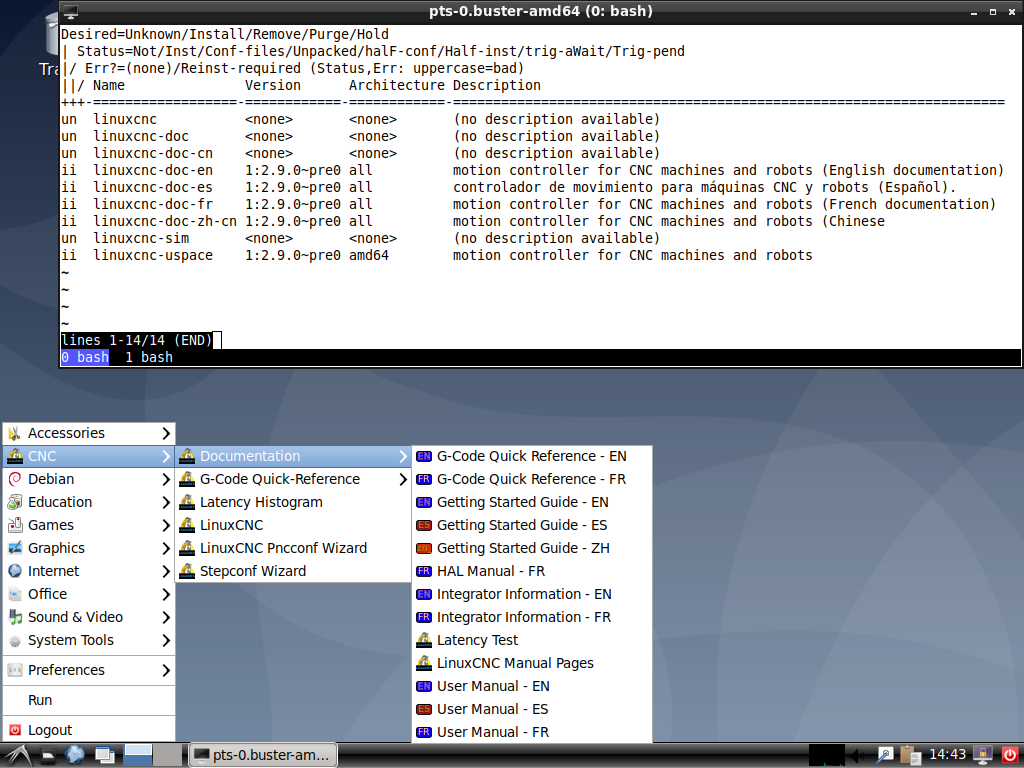Click the FR icon for User Manual
1024x768 pixels.
pyautogui.click(x=424, y=732)
